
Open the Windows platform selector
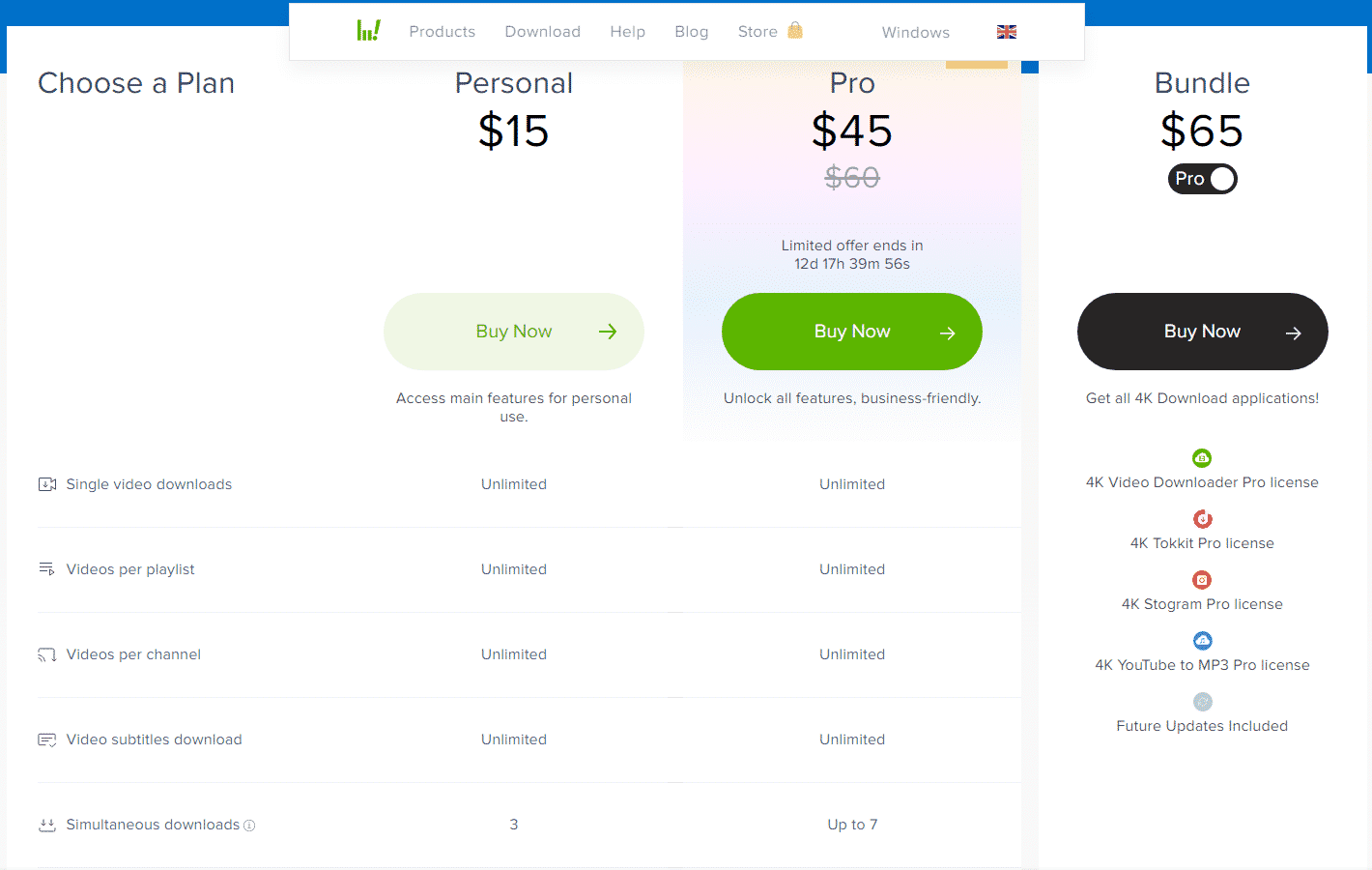tap(916, 32)
